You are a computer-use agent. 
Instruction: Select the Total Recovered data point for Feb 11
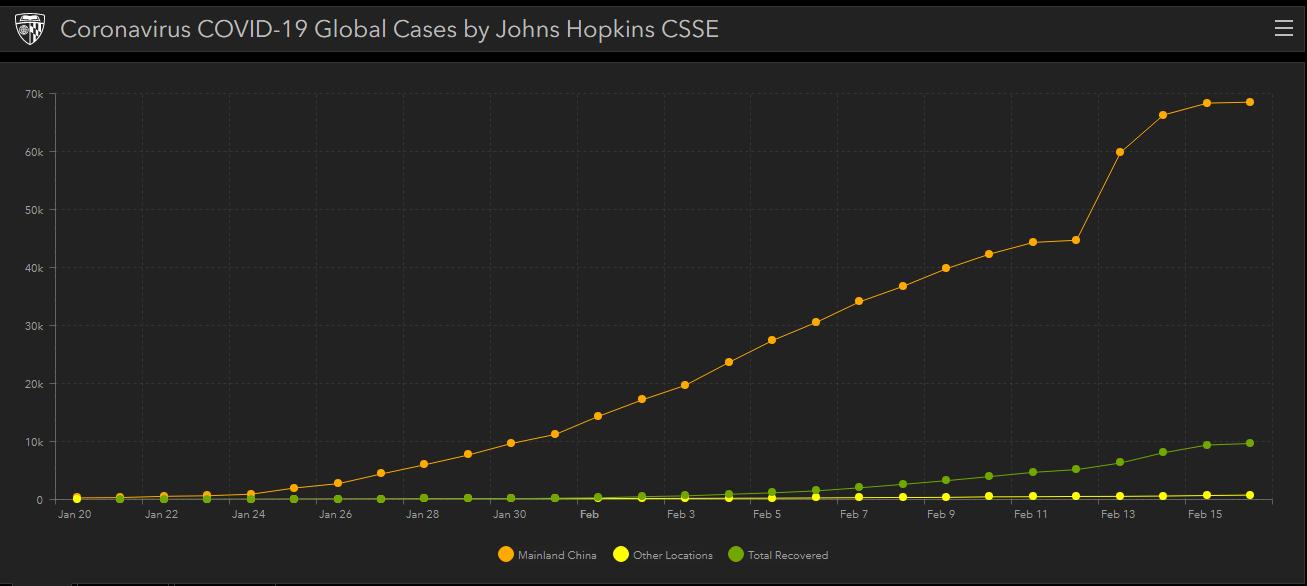pos(1033,472)
